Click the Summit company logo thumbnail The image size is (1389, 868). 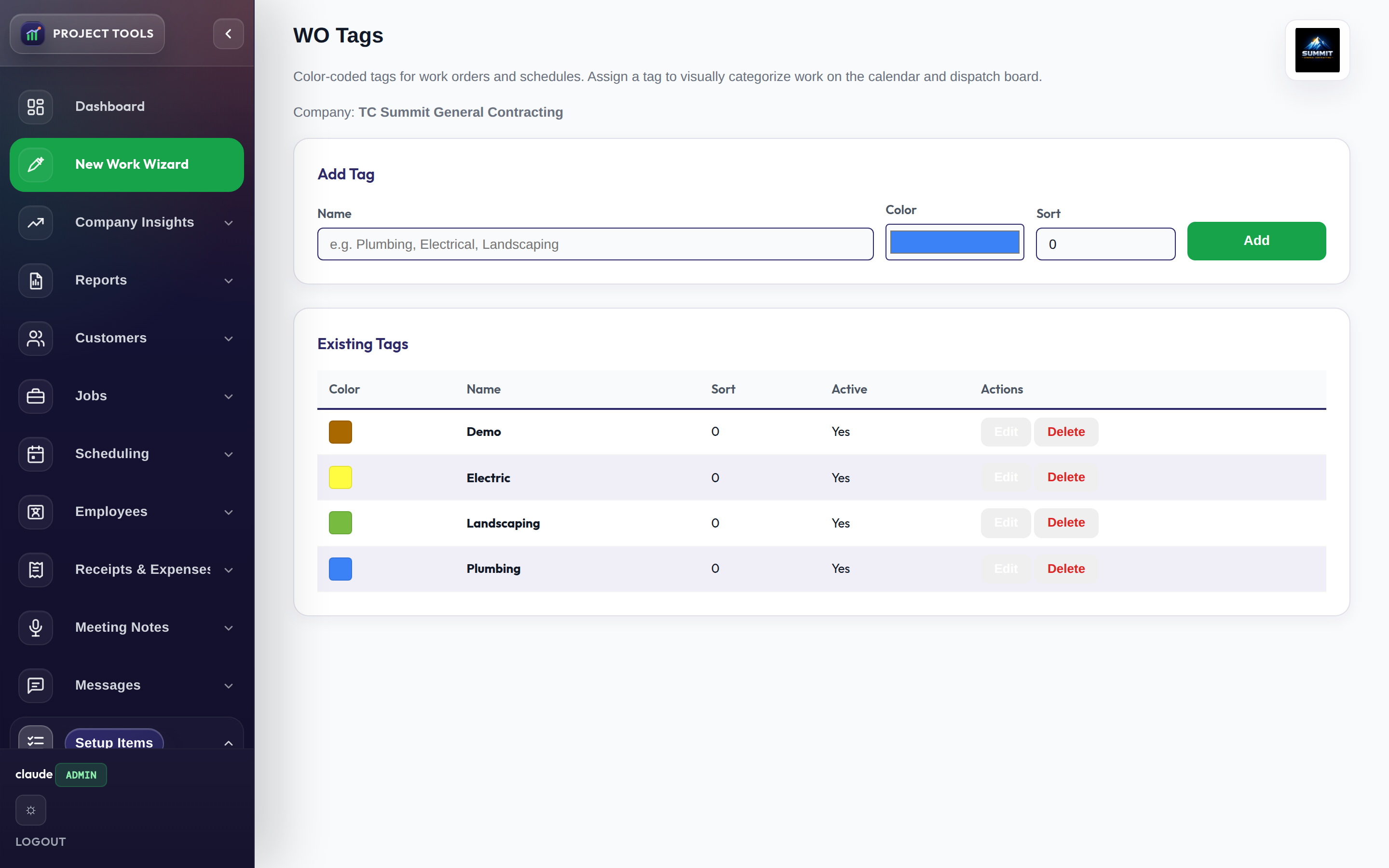tap(1317, 51)
